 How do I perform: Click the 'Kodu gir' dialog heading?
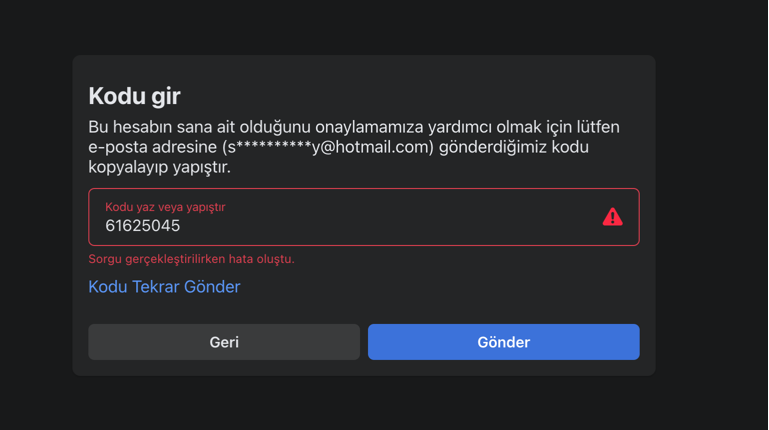(134, 96)
